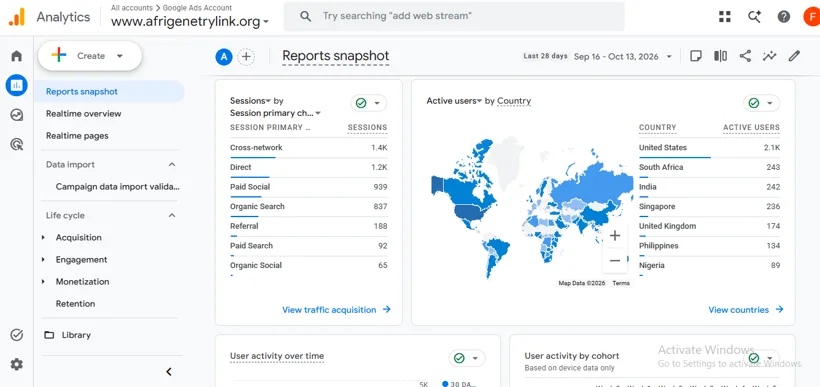The image size is (820, 387).
Task: Click the search magnifier icon
Action: (x=306, y=16)
